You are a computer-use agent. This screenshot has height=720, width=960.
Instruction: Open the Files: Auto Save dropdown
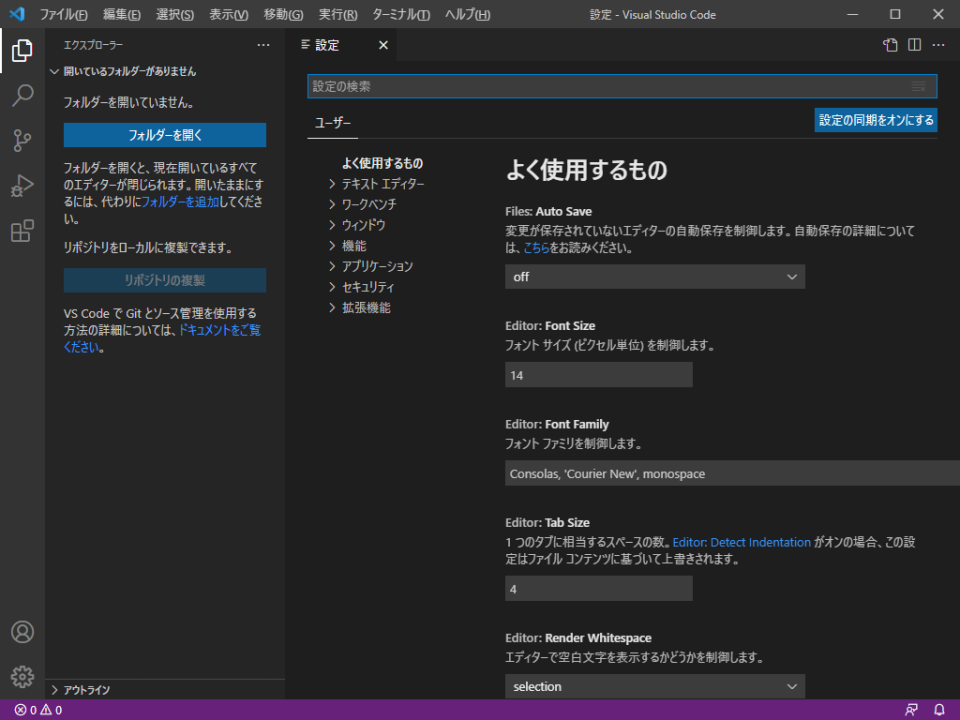654,277
